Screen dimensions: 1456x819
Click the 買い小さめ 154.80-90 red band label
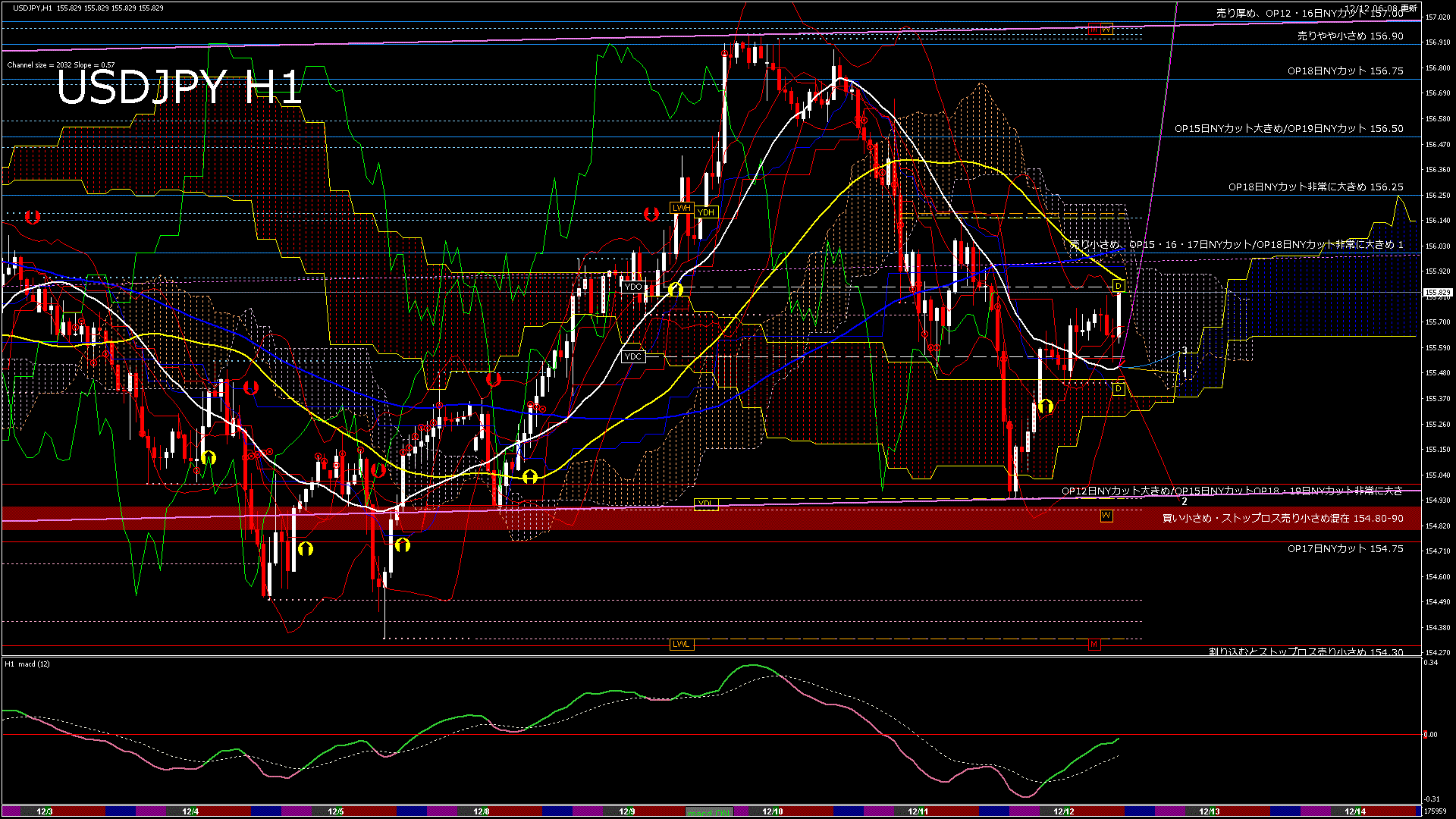(1282, 519)
